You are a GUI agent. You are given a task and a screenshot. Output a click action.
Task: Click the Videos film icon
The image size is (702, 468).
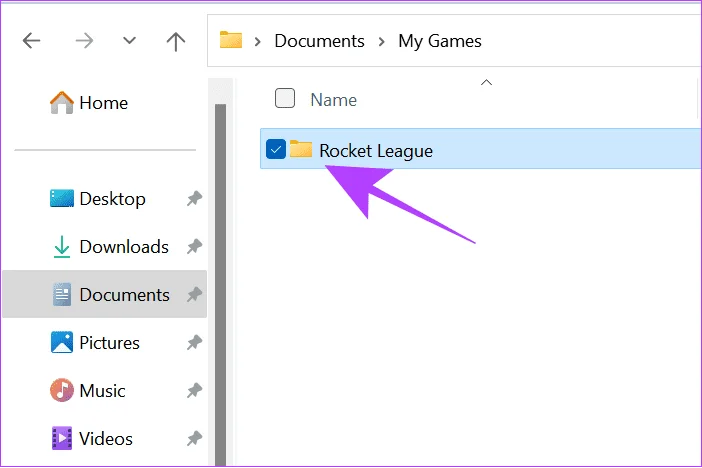[x=62, y=438]
